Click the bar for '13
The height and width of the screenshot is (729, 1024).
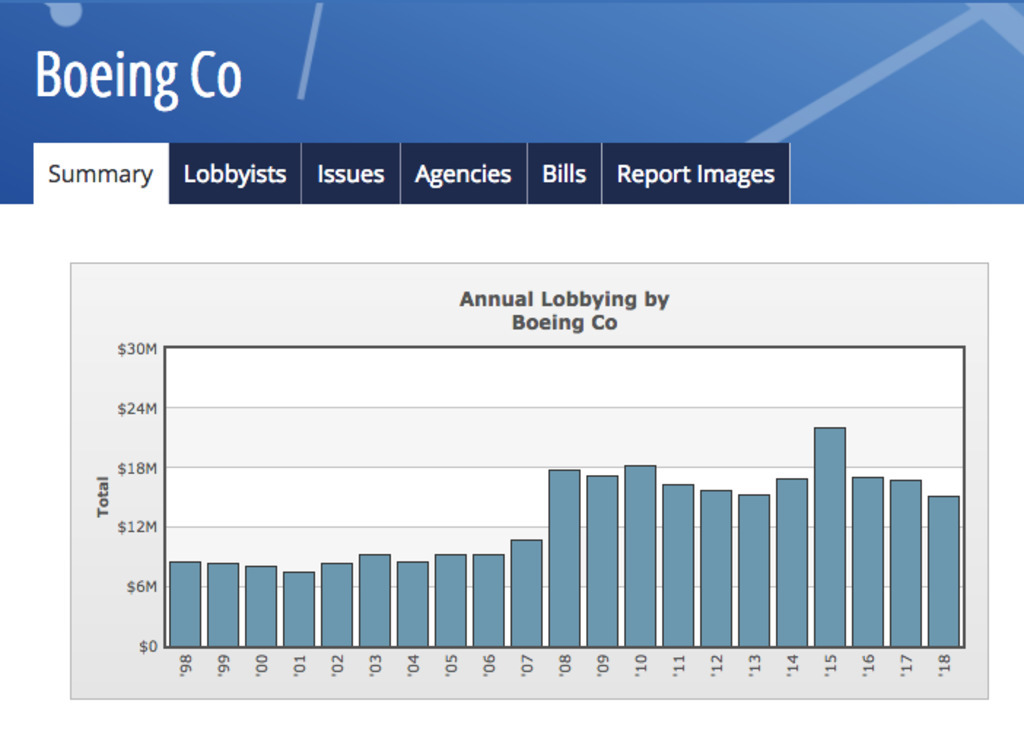754,570
